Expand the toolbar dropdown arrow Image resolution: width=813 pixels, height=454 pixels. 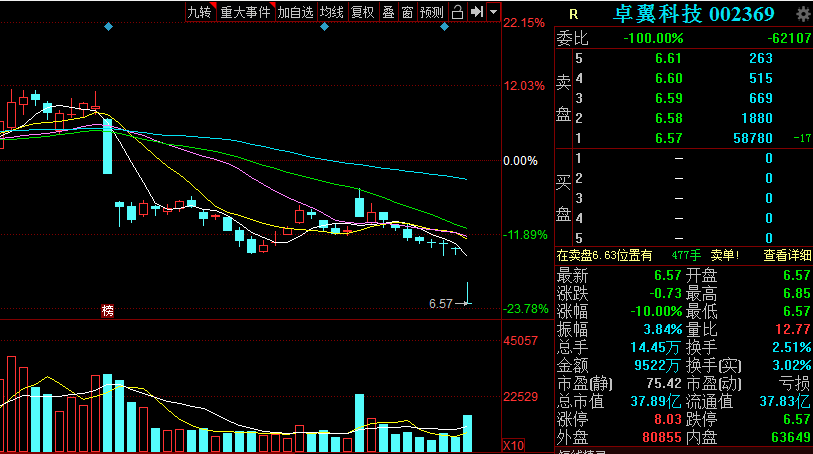(x=493, y=12)
